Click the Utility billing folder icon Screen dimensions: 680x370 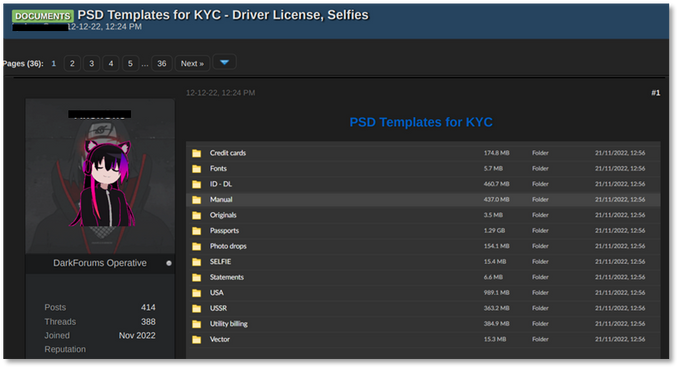197,324
